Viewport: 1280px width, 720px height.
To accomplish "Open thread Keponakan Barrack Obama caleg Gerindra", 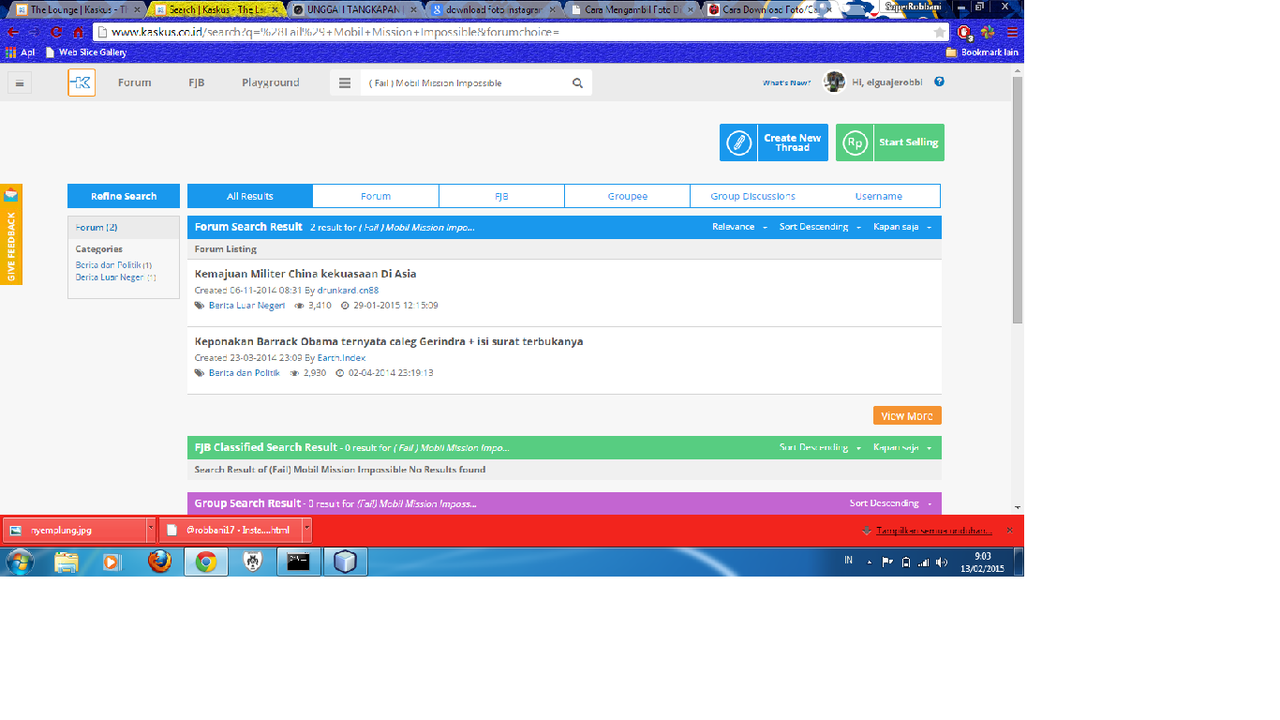I will pos(389,341).
